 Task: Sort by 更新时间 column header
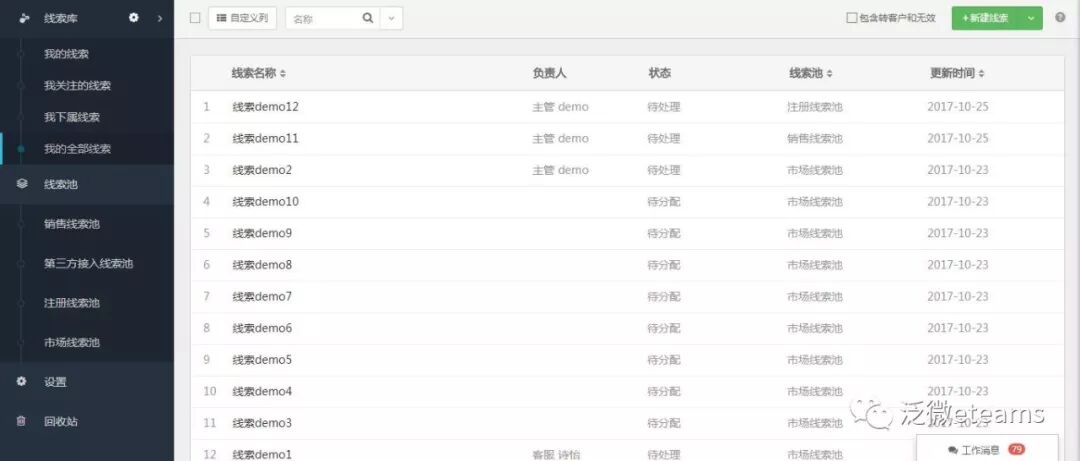point(957,73)
